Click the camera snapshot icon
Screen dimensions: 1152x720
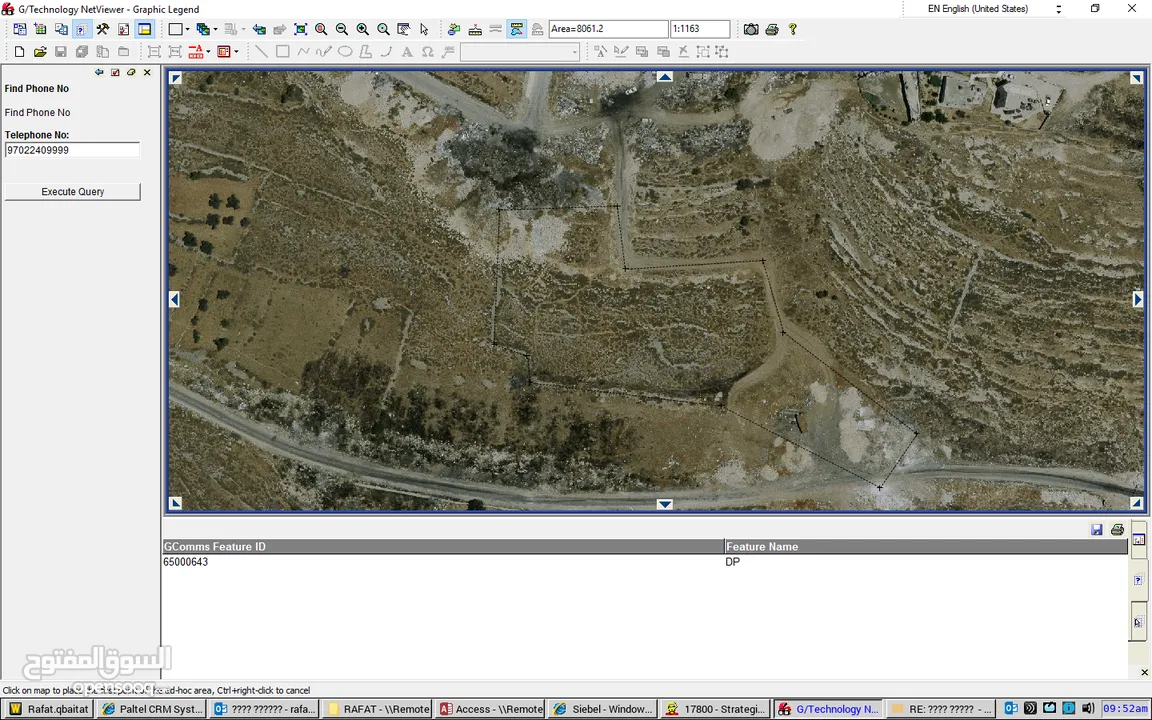click(x=751, y=30)
